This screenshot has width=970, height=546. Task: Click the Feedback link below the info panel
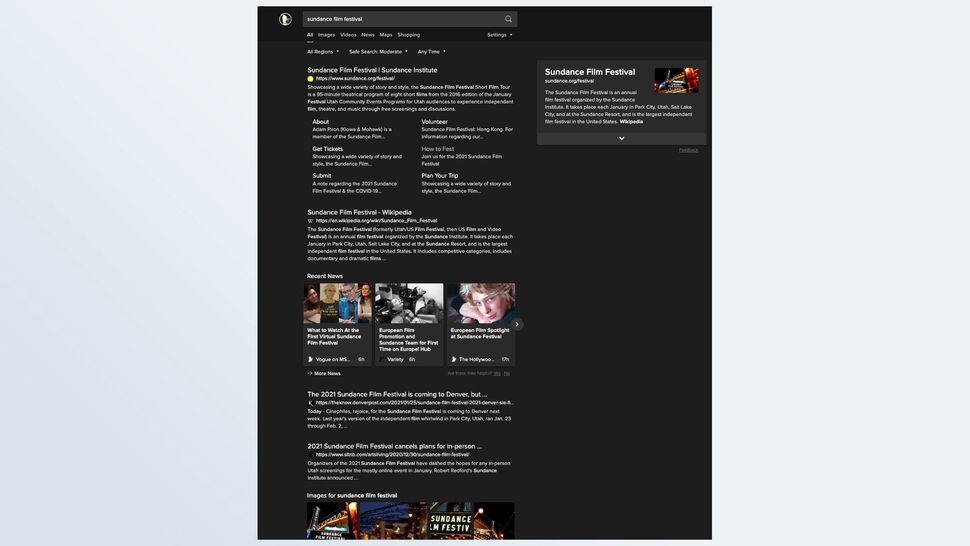[x=688, y=150]
